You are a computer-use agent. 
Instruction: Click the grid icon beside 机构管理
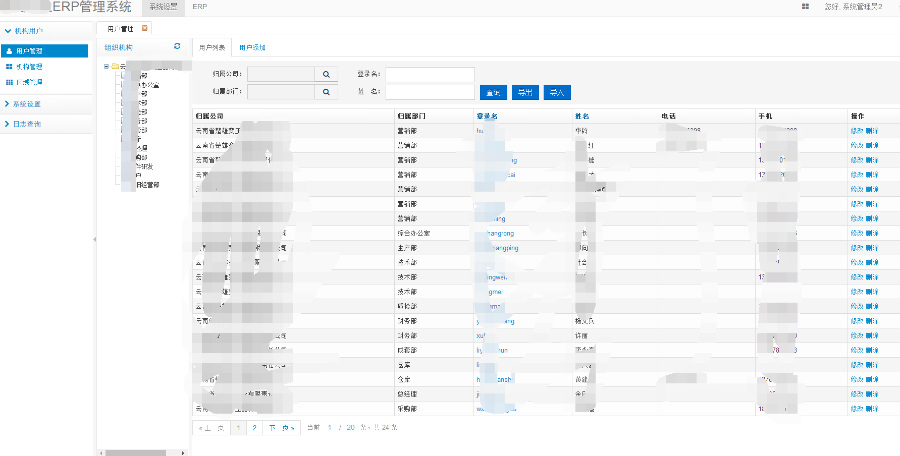coord(9,67)
